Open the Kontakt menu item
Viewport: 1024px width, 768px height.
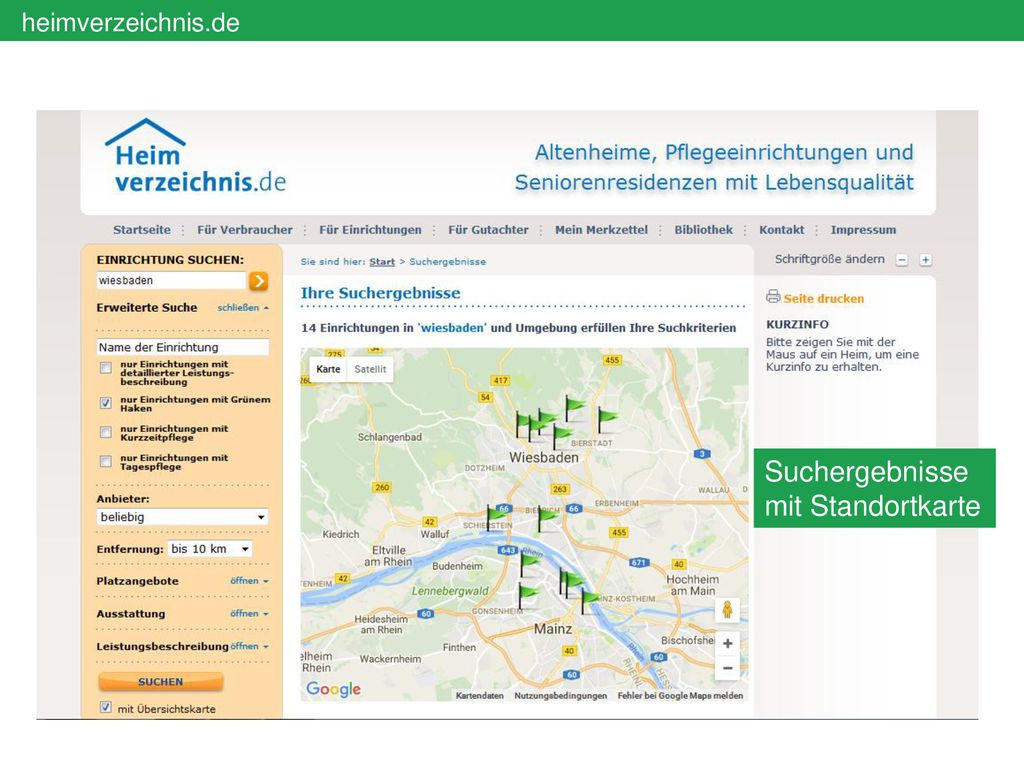point(782,230)
